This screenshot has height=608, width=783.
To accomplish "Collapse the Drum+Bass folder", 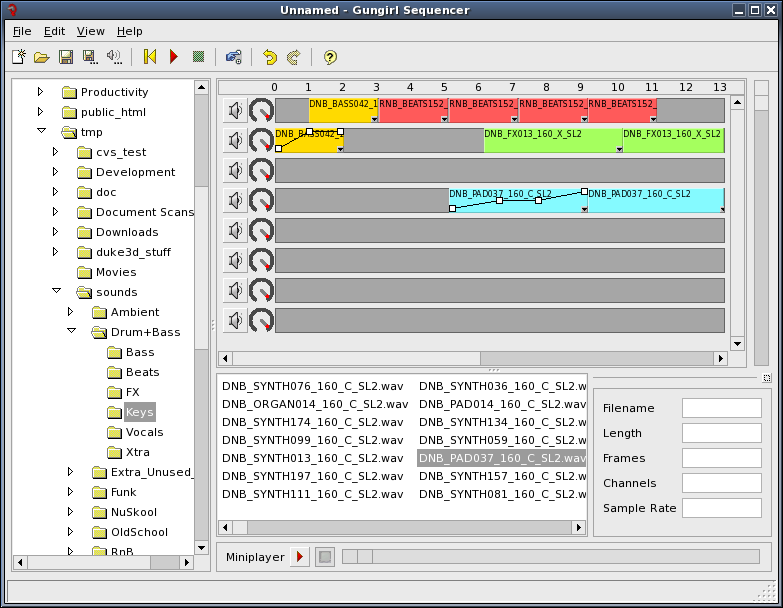I will [71, 332].
